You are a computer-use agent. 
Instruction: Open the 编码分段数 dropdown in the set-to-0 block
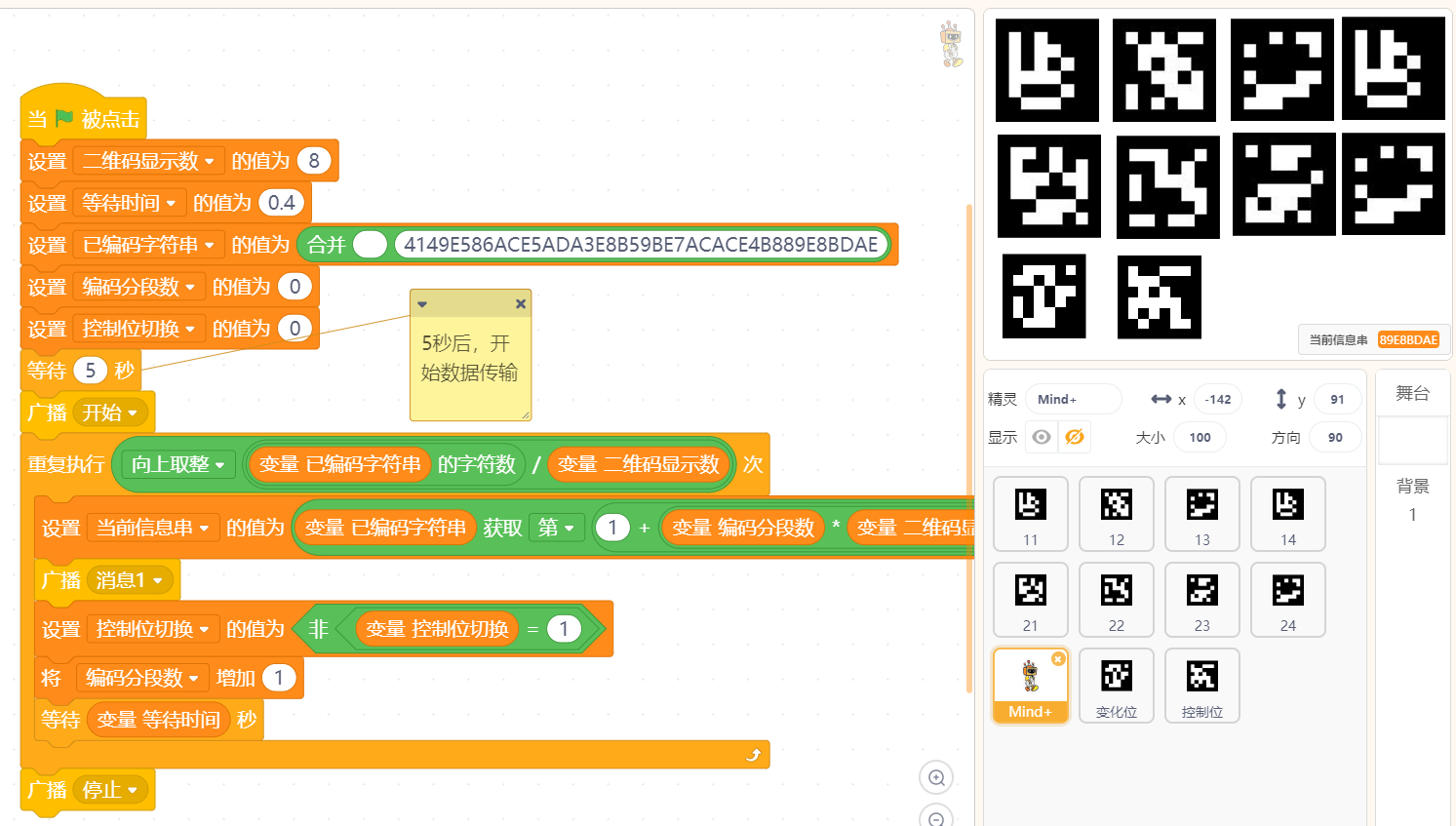[138, 287]
